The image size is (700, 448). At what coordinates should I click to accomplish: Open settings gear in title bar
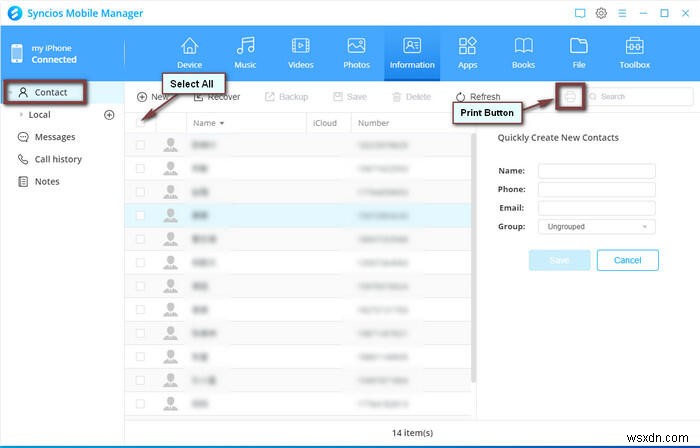tap(601, 13)
